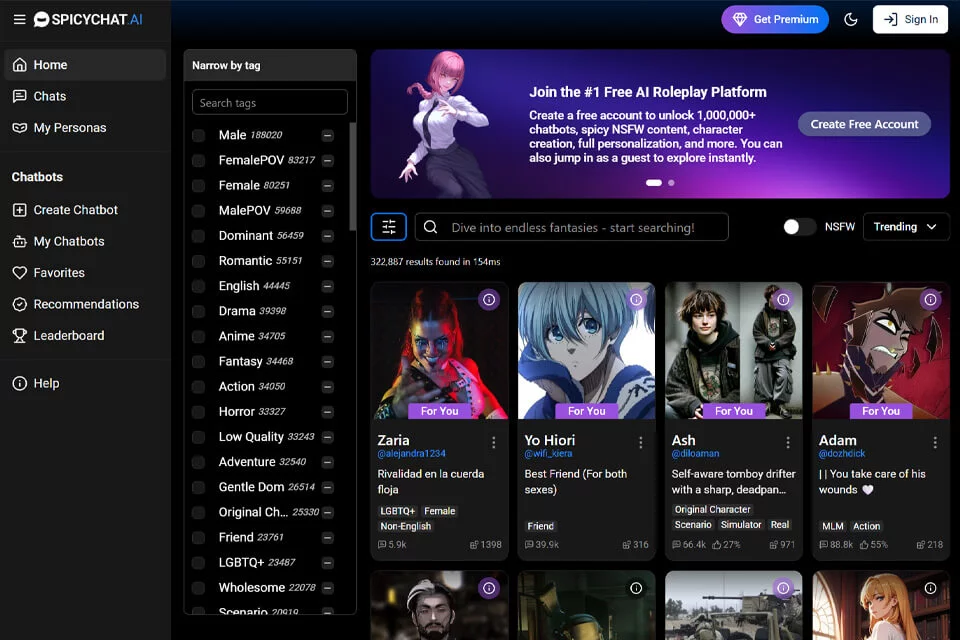
Task: Exclude the Anime tag with minus
Action: click(328, 336)
